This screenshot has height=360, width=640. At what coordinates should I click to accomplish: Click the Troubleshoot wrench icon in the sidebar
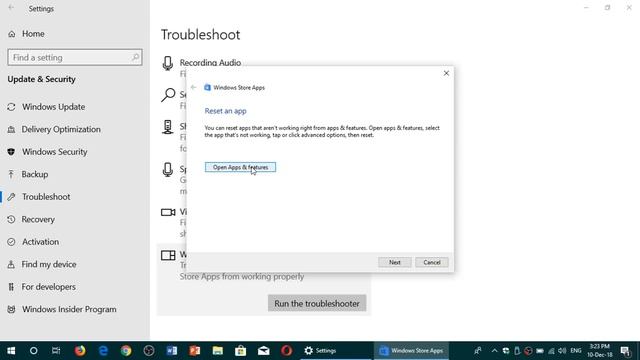point(11,197)
